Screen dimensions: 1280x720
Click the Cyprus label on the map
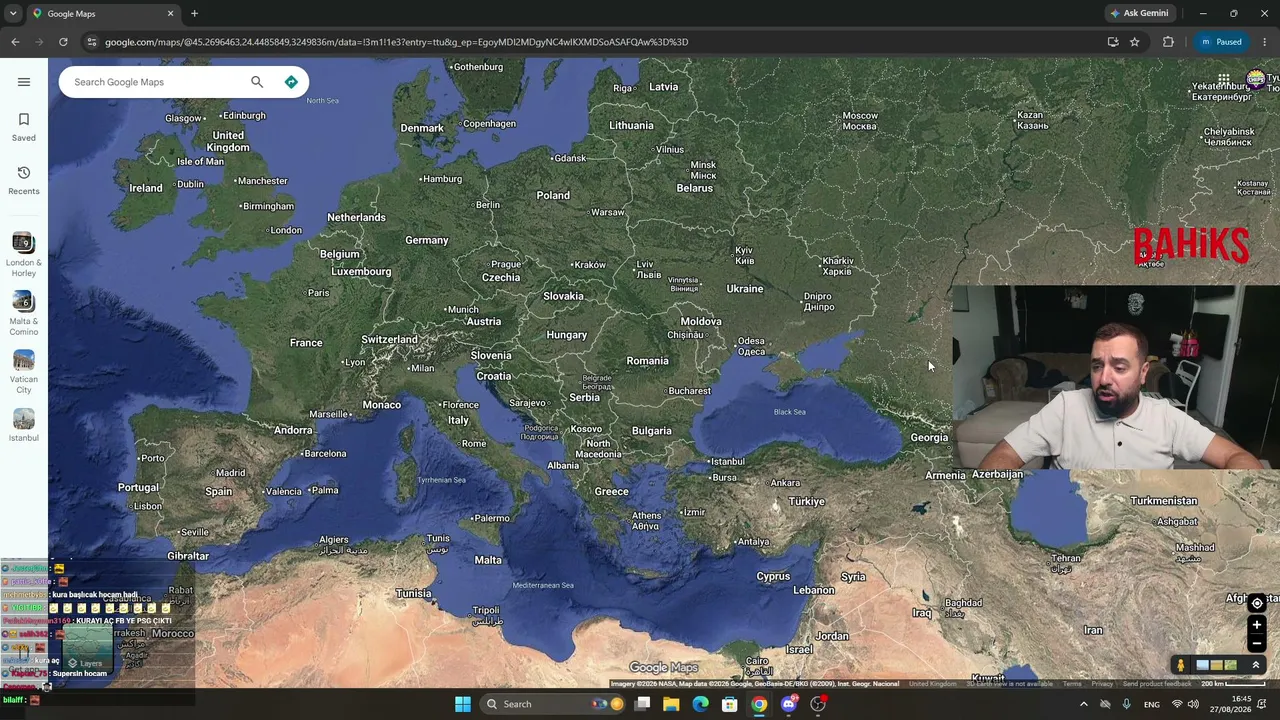[x=773, y=577]
